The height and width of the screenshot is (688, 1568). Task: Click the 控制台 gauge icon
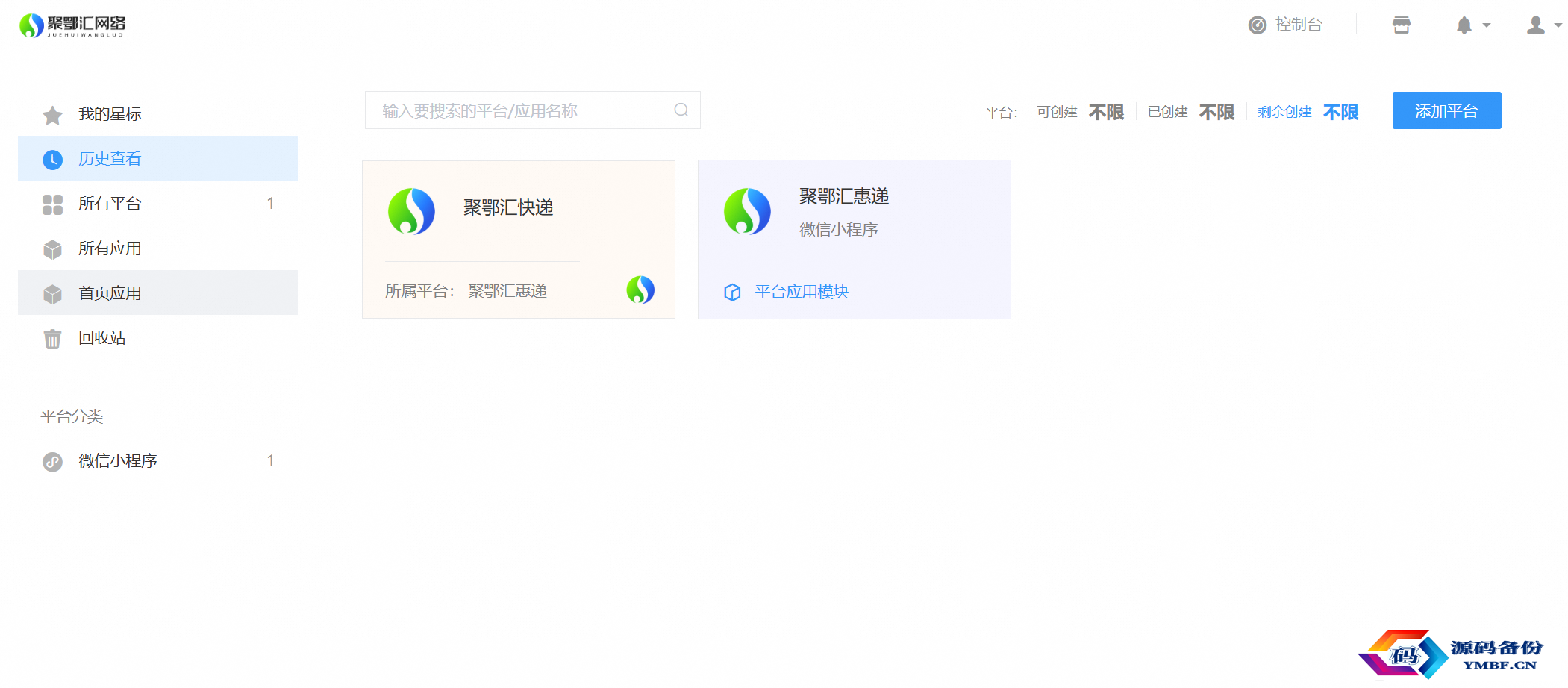point(1258,25)
